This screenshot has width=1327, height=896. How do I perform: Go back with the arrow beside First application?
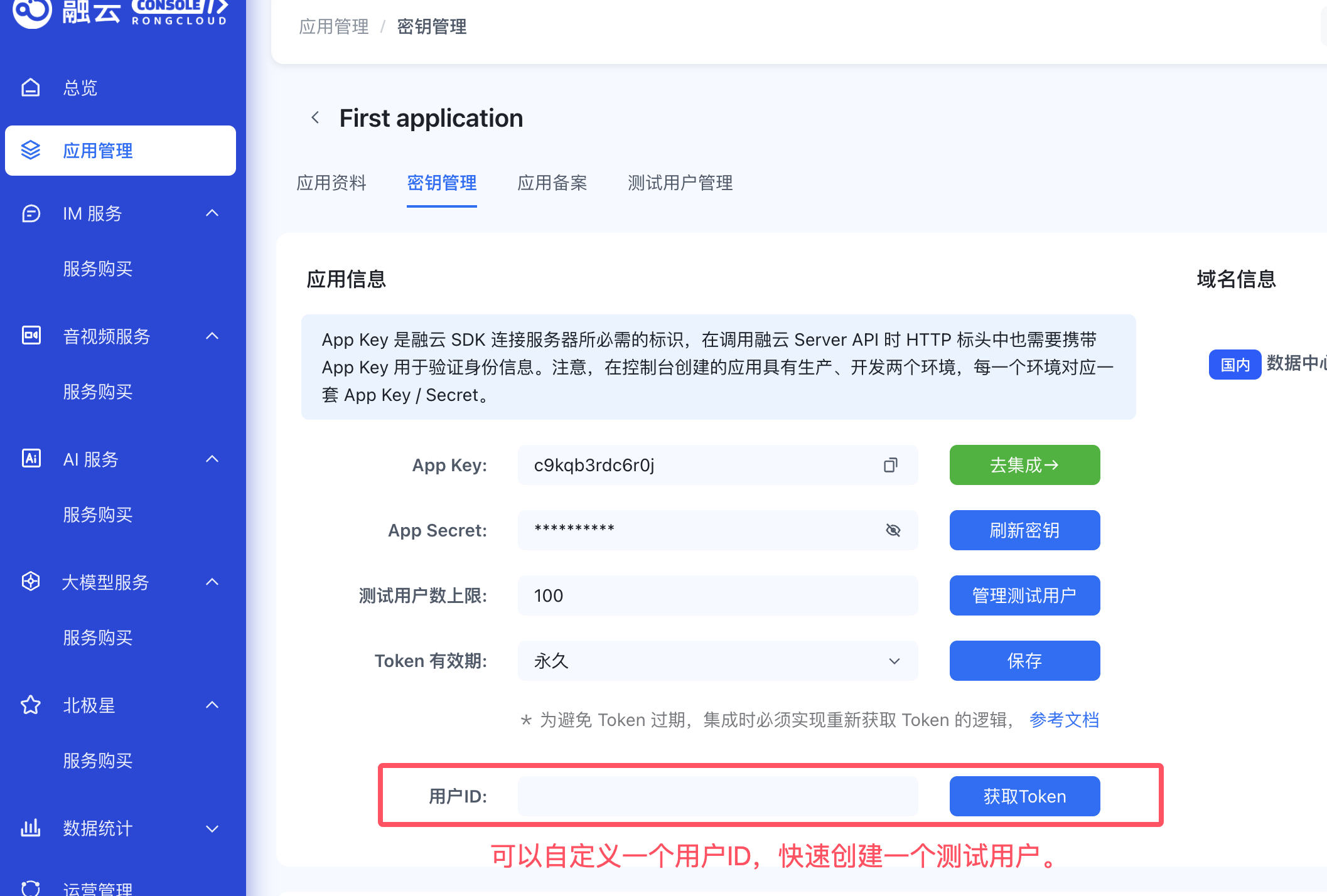coord(315,118)
